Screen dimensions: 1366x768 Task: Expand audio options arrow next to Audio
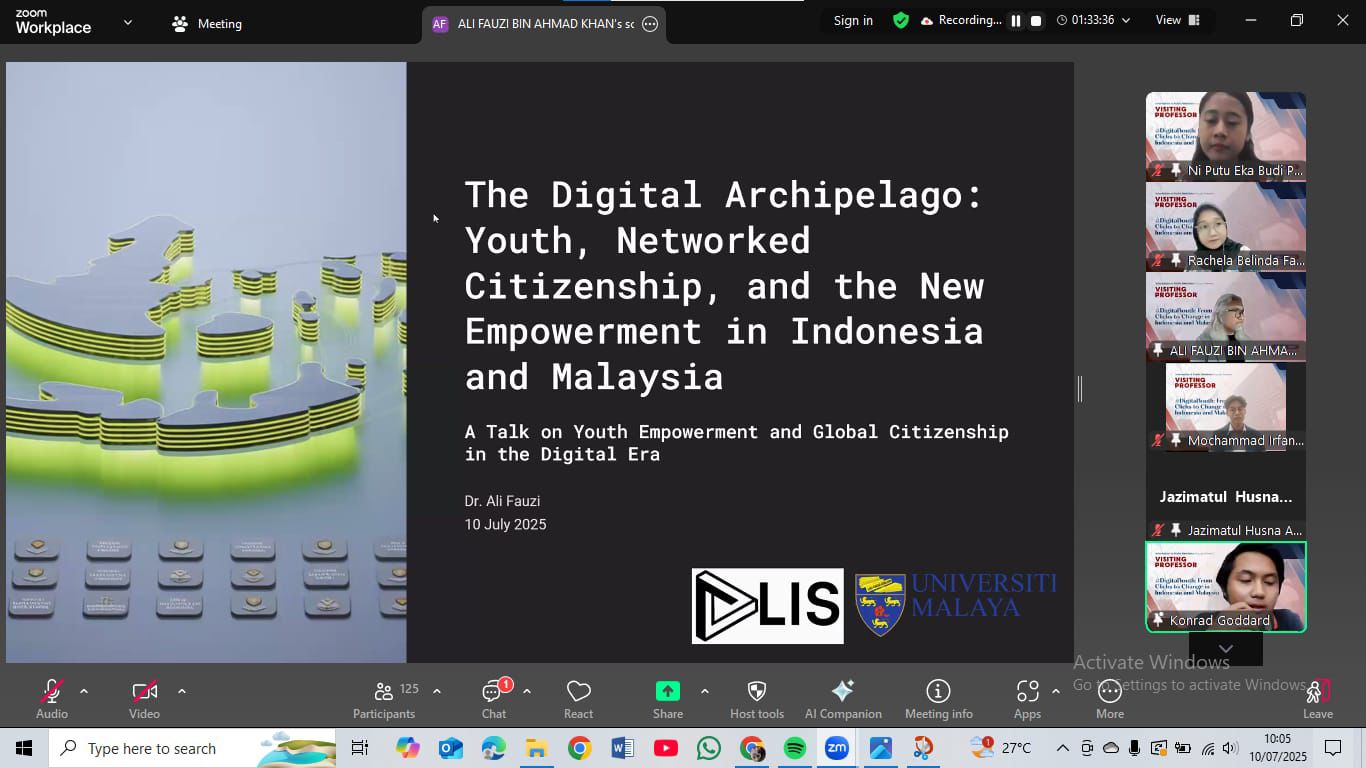(x=84, y=691)
